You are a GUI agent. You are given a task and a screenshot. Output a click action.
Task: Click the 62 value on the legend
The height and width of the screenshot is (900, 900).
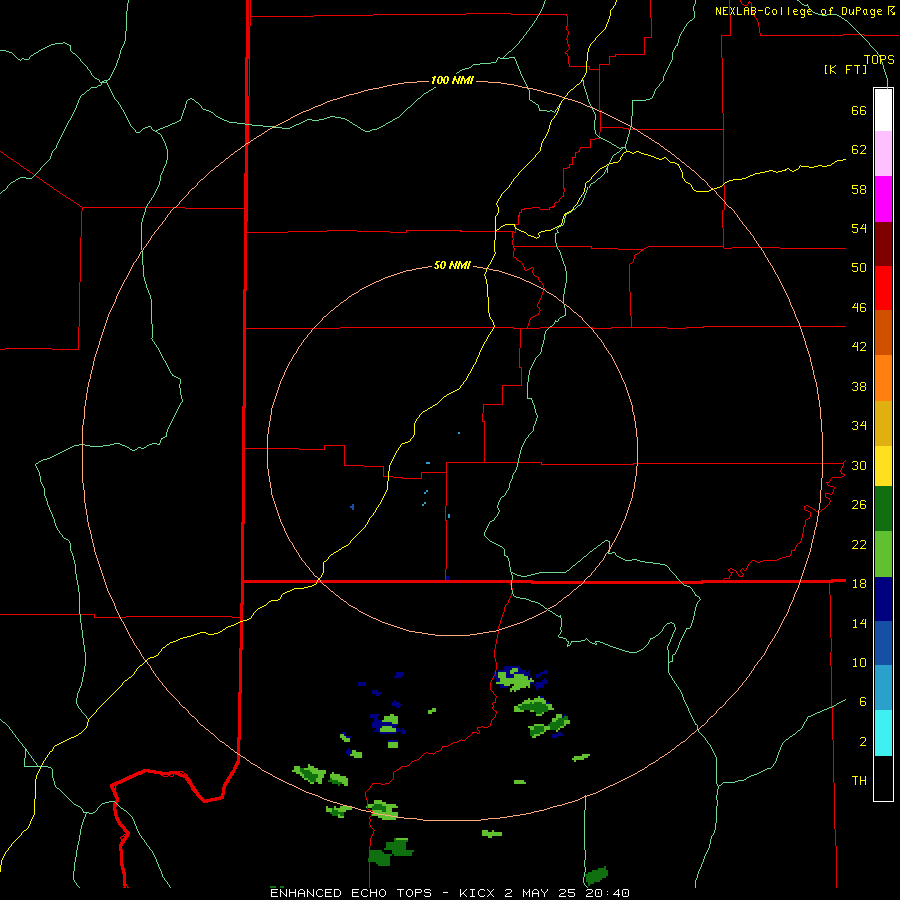coord(859,150)
